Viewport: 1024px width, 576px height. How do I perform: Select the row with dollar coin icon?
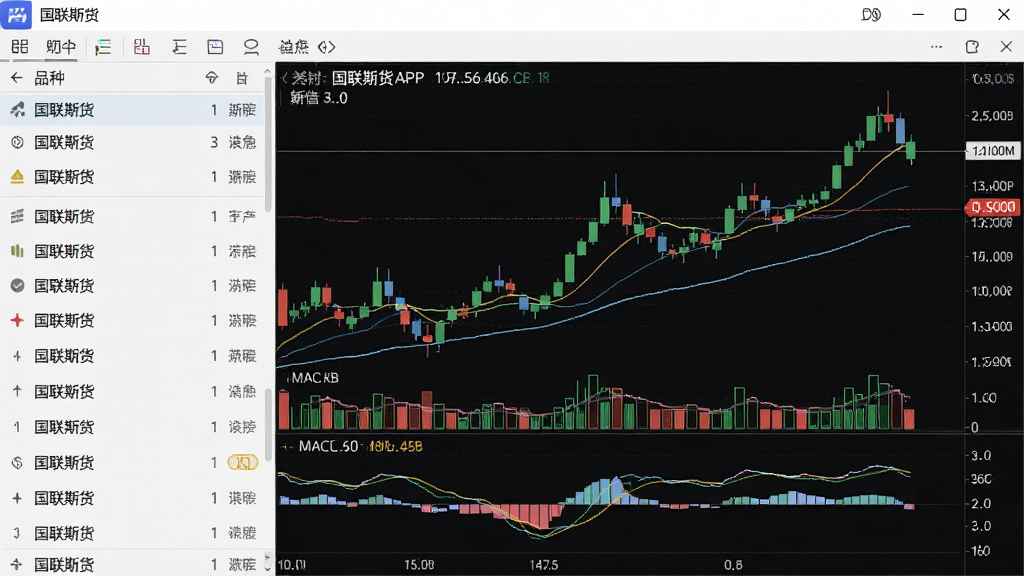[133, 463]
